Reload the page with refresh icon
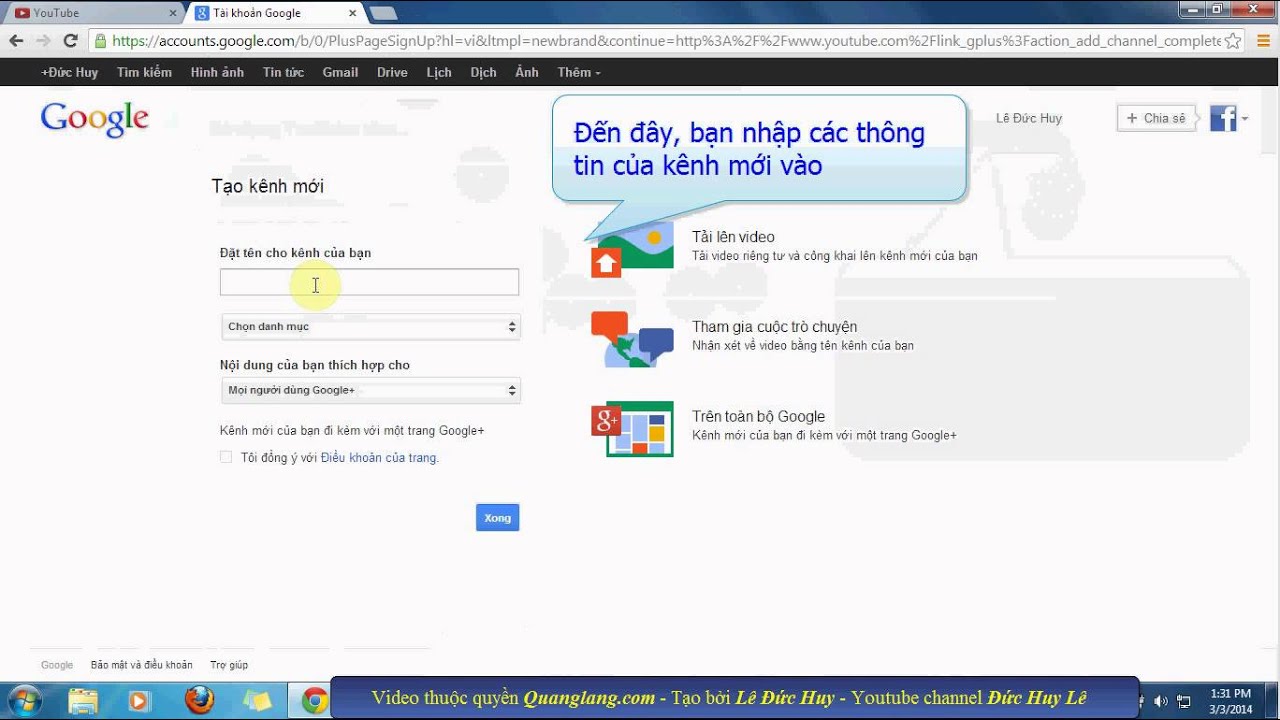Screen dimensions: 1280x720 click(x=70, y=41)
